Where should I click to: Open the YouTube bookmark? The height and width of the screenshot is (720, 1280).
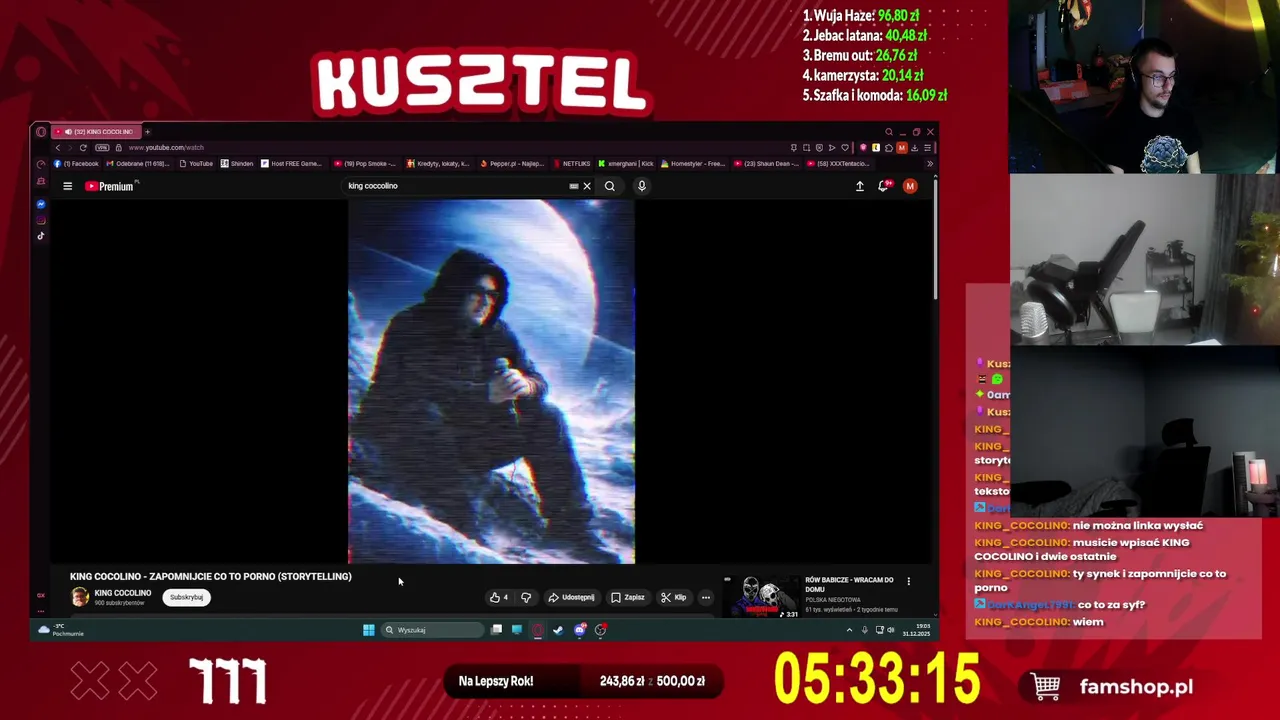point(196,164)
